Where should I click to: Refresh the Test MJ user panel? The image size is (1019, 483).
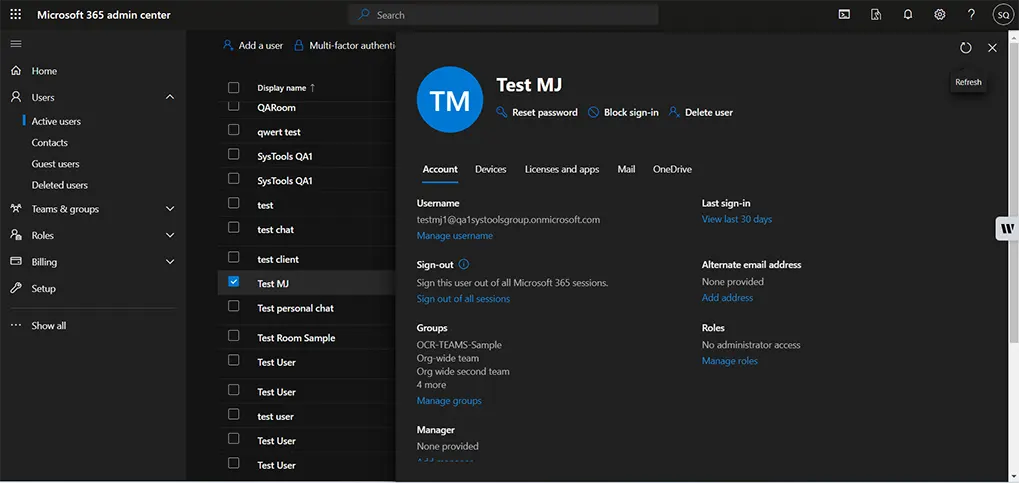(x=966, y=47)
